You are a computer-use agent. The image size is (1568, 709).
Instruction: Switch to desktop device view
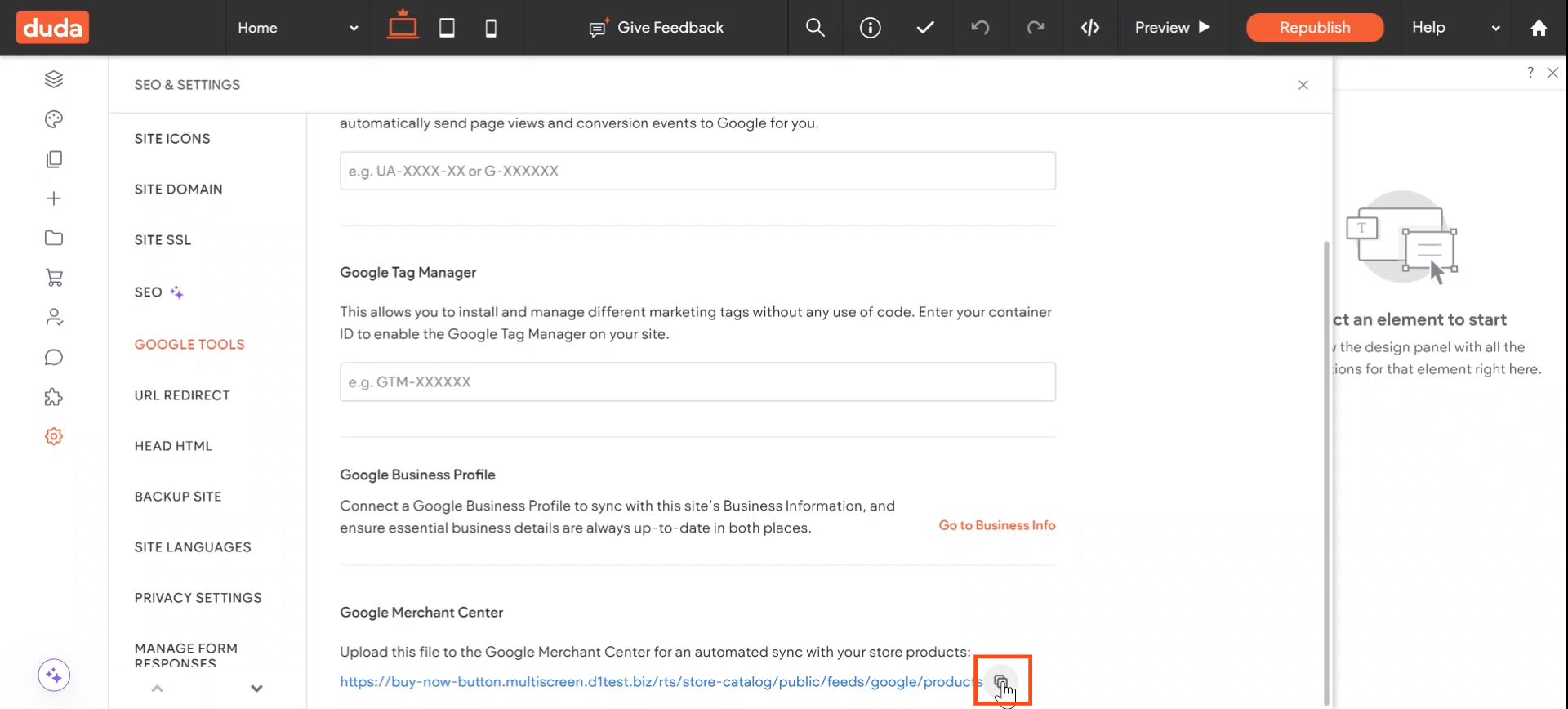pyautogui.click(x=403, y=26)
